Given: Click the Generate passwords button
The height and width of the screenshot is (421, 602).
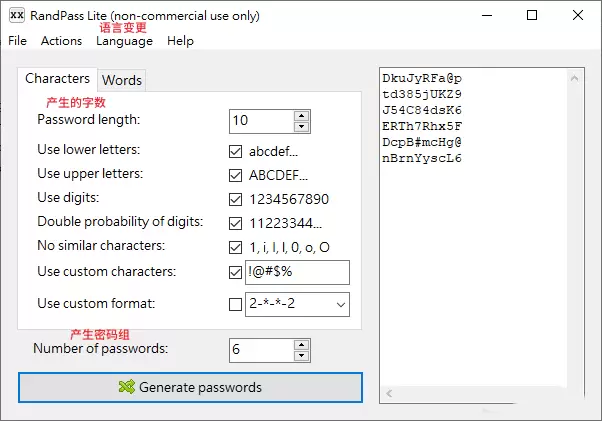Looking at the screenshot, I should click(x=190, y=387).
